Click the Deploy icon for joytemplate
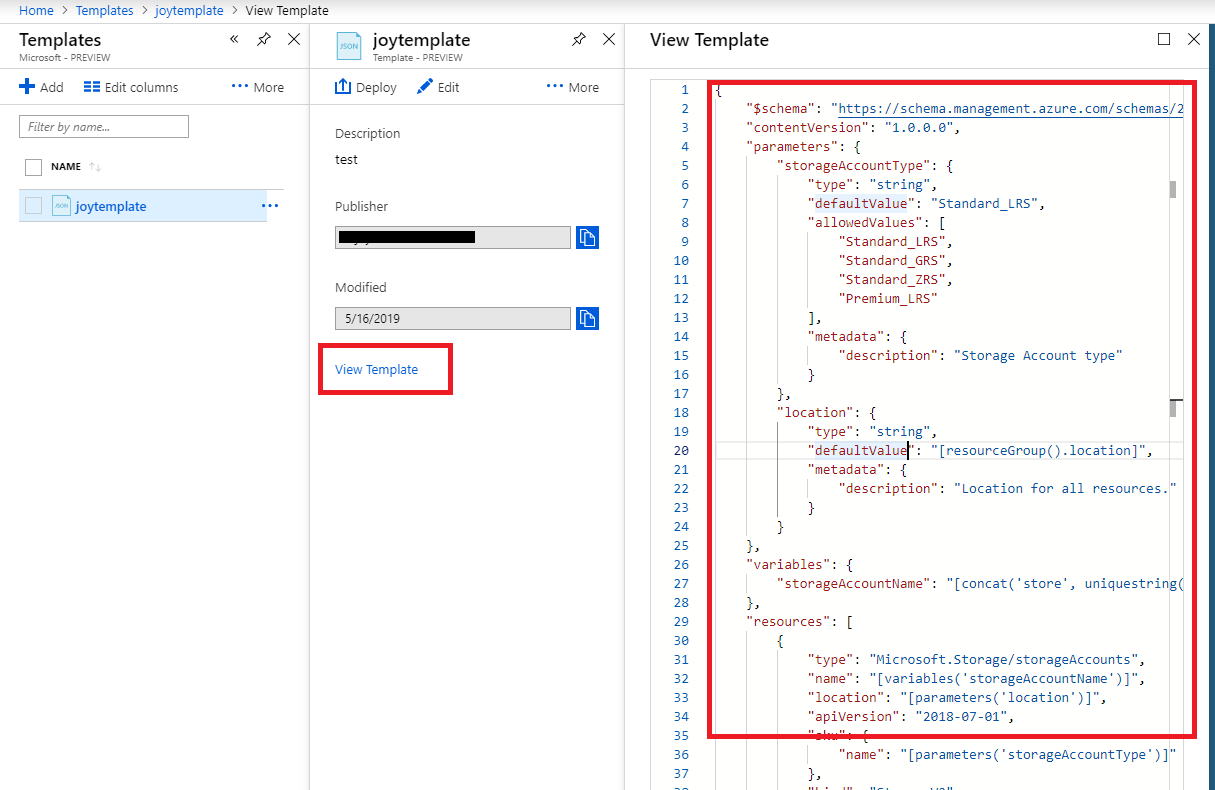Image resolution: width=1215 pixels, height=790 pixels. [x=365, y=87]
